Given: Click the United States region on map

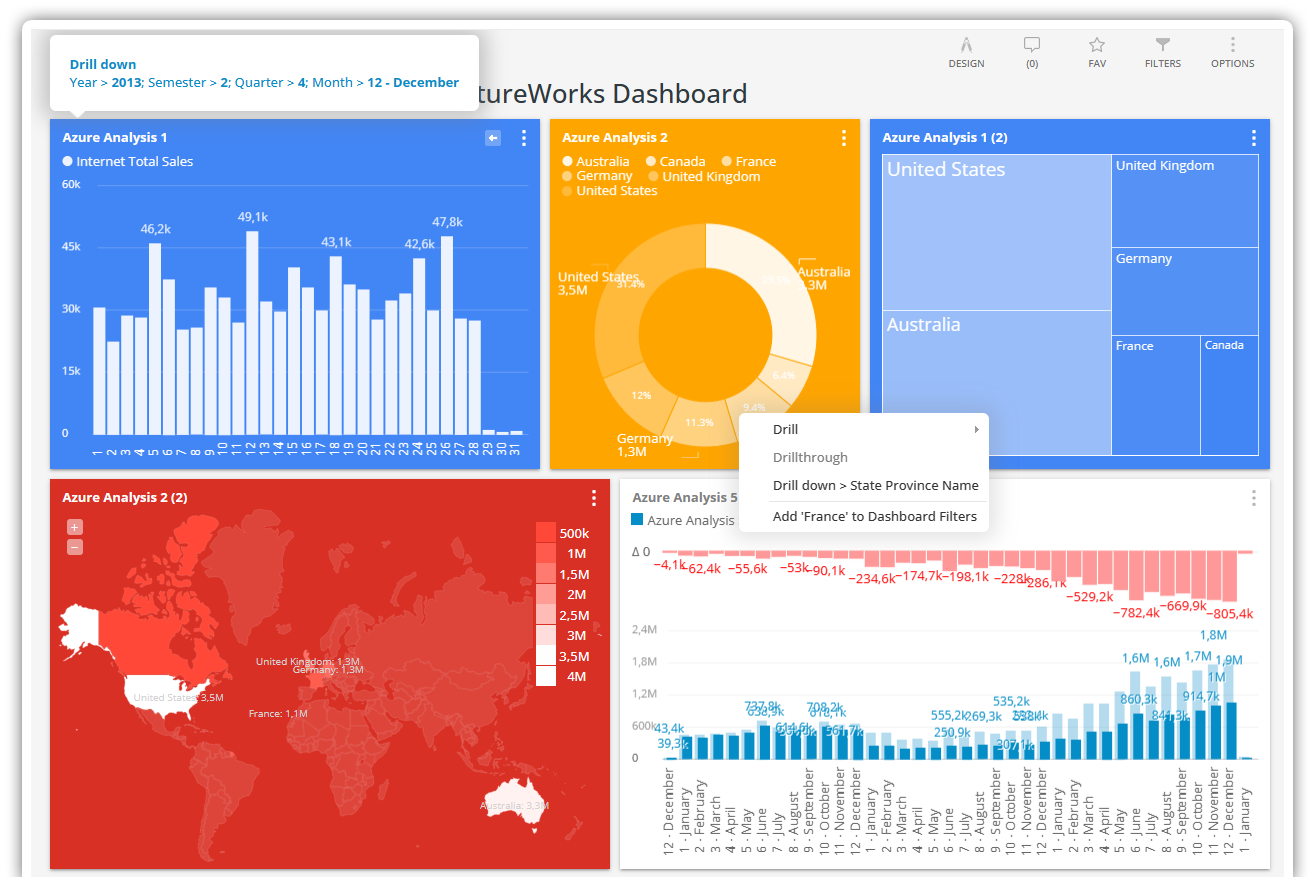Looking at the screenshot, I should pyautogui.click(x=165, y=694).
